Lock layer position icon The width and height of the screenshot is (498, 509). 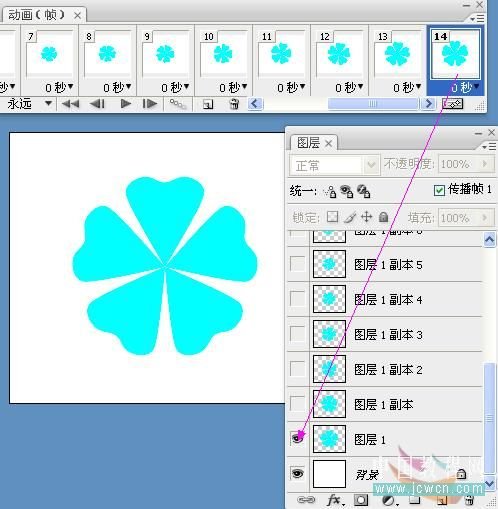click(x=367, y=217)
